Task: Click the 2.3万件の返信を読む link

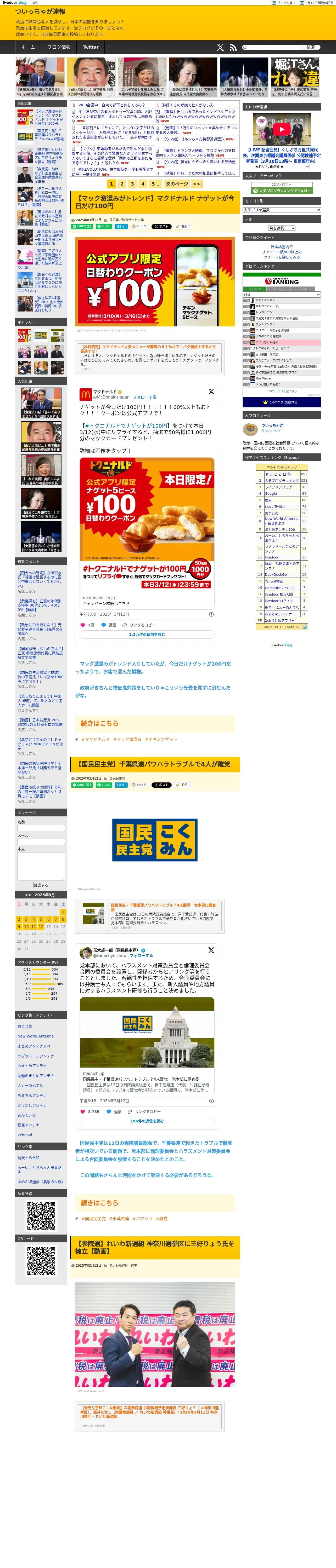Action: pos(147,634)
